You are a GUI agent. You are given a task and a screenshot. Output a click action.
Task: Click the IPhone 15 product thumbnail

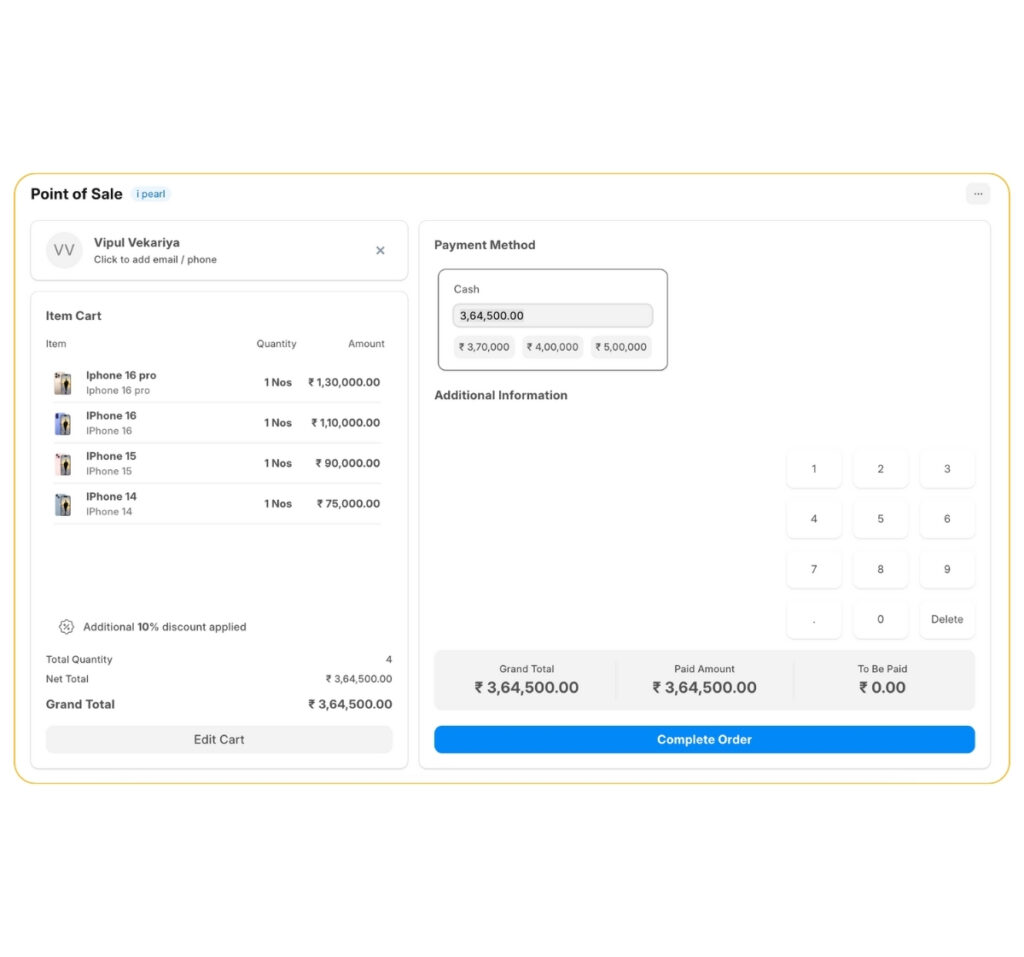pos(61,463)
